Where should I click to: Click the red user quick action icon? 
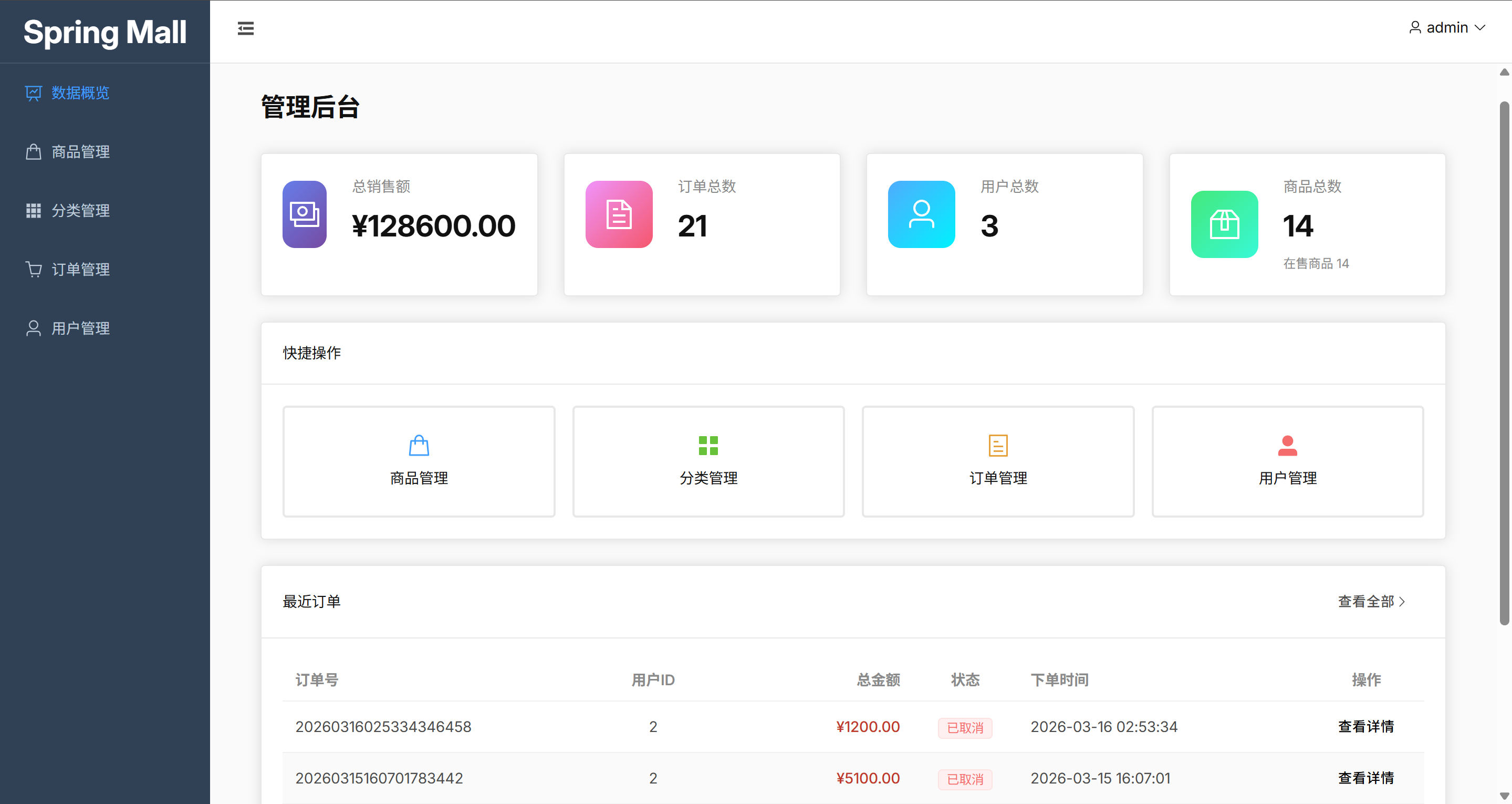1287,446
